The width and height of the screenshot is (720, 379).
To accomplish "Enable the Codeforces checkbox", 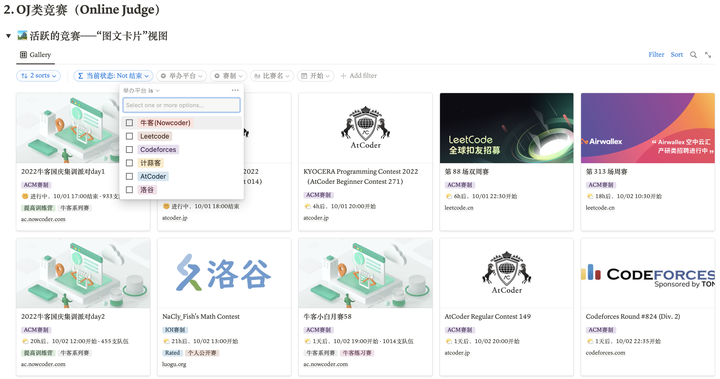I will click(x=129, y=150).
